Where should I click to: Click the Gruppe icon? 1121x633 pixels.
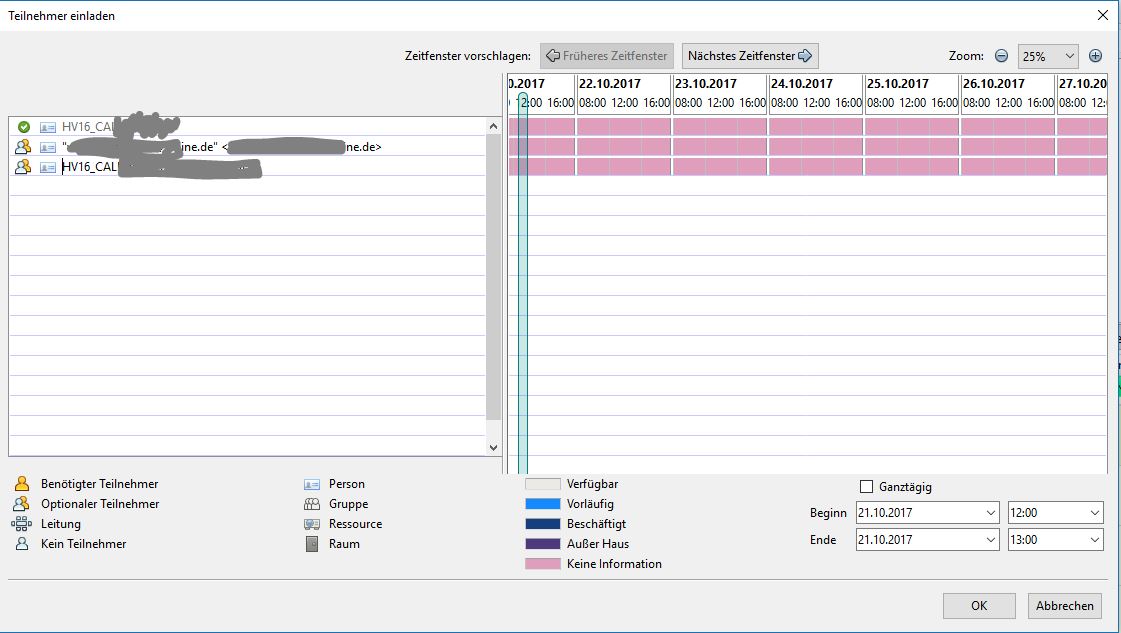[312, 503]
